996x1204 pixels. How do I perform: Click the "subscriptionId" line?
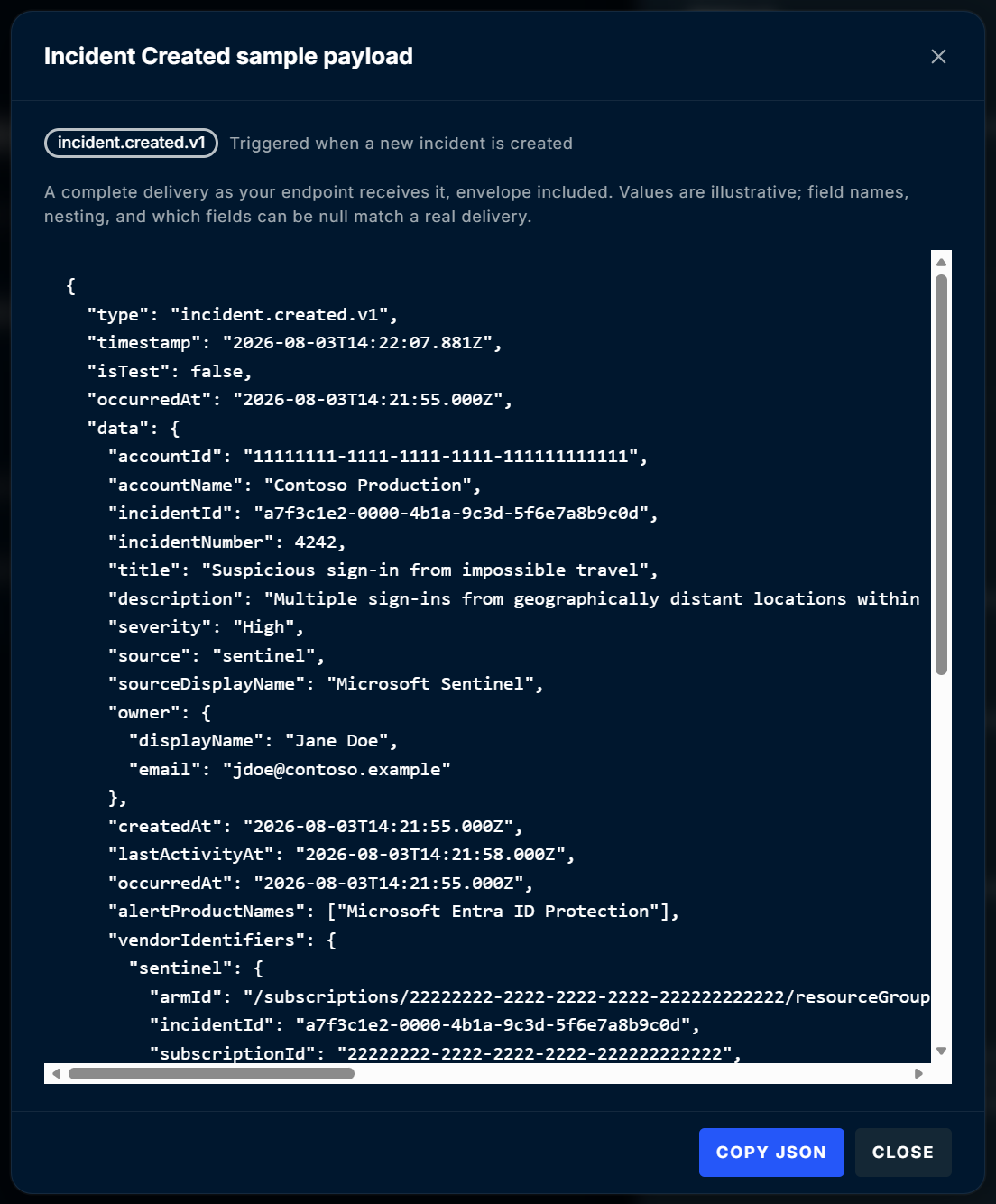click(446, 1053)
